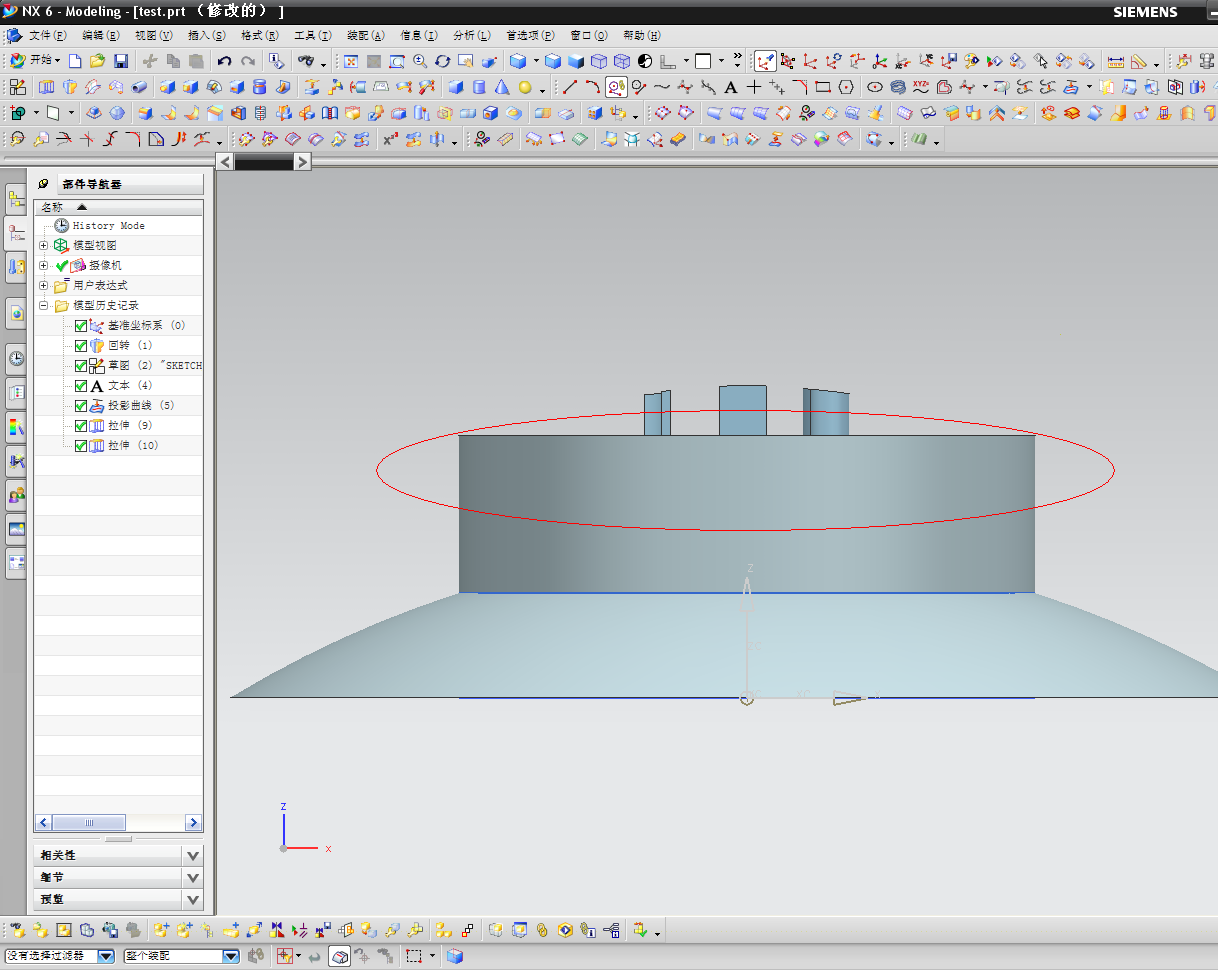Image resolution: width=1218 pixels, height=970 pixels.
Task: Open the 插入(S) menu
Action: [x=204, y=35]
